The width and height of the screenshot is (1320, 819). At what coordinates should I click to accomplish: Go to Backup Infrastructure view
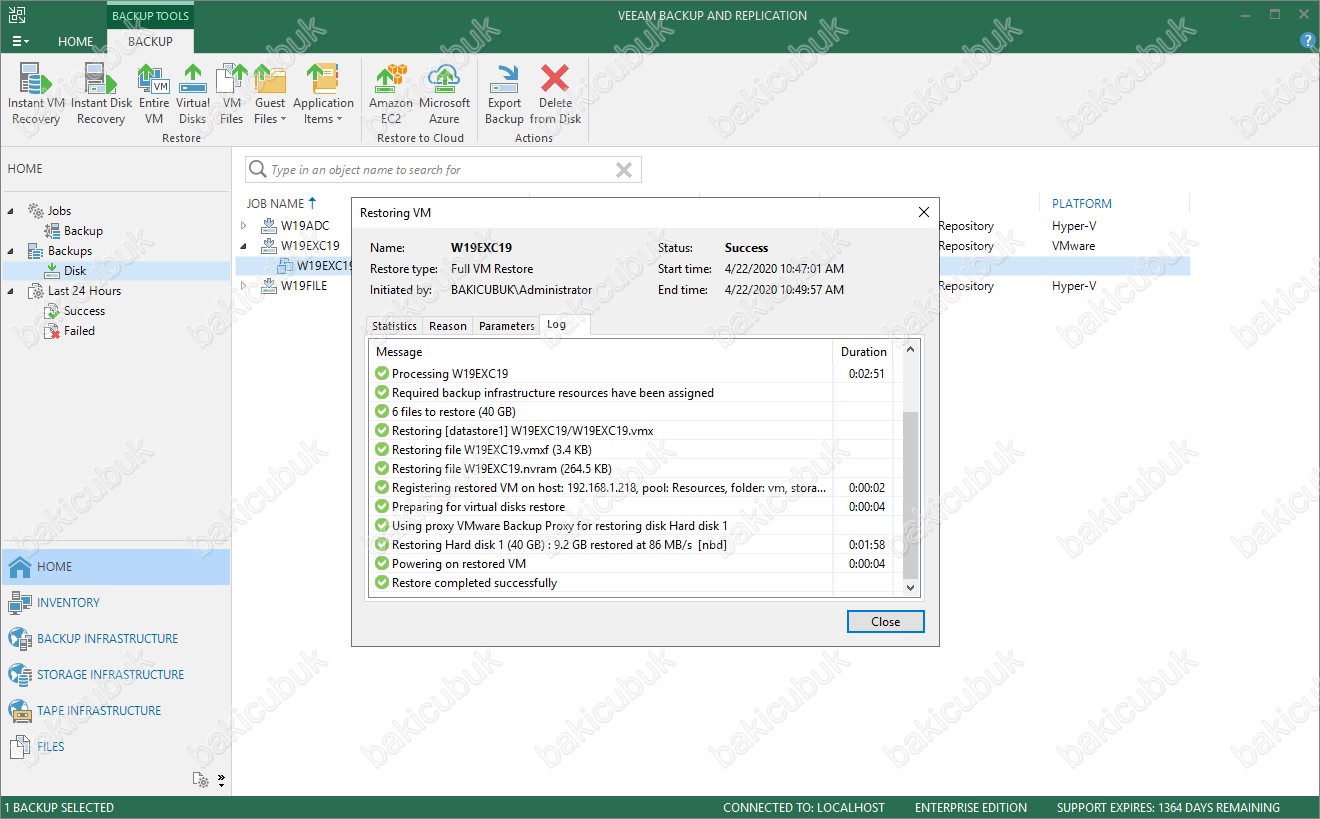[x=107, y=638]
